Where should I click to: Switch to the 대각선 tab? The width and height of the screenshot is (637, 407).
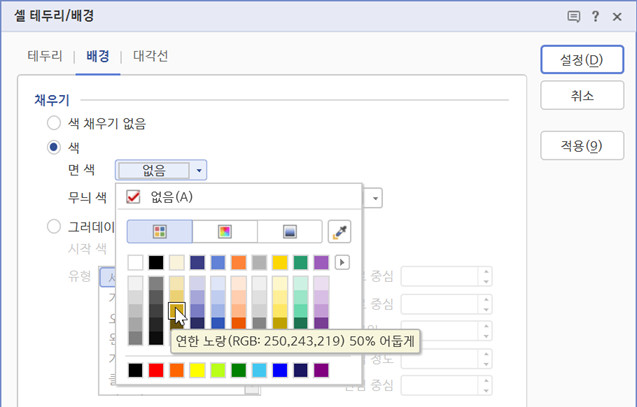(x=151, y=56)
